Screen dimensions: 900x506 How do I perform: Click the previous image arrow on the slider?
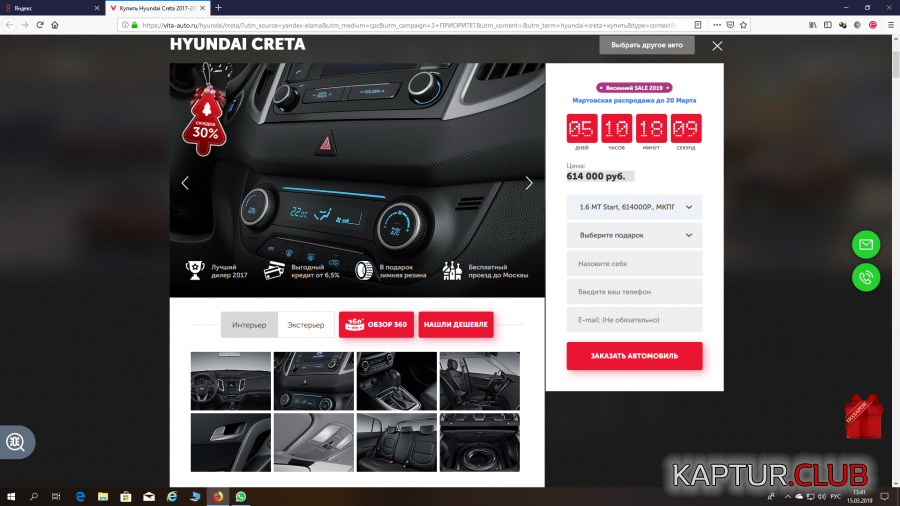(185, 183)
